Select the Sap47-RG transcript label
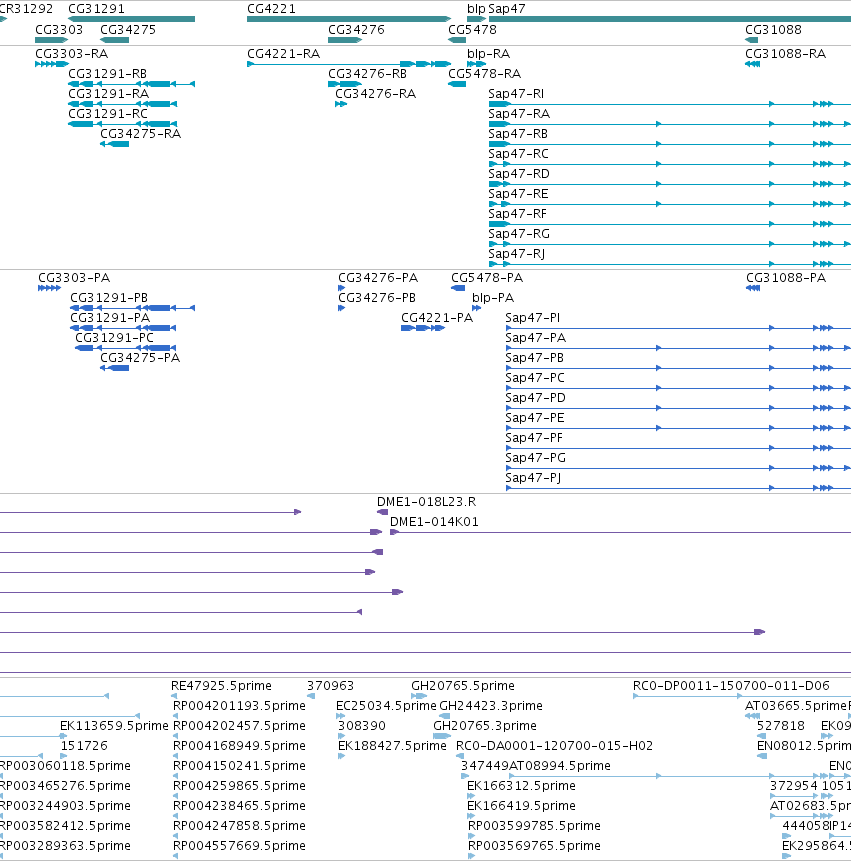 [519, 234]
